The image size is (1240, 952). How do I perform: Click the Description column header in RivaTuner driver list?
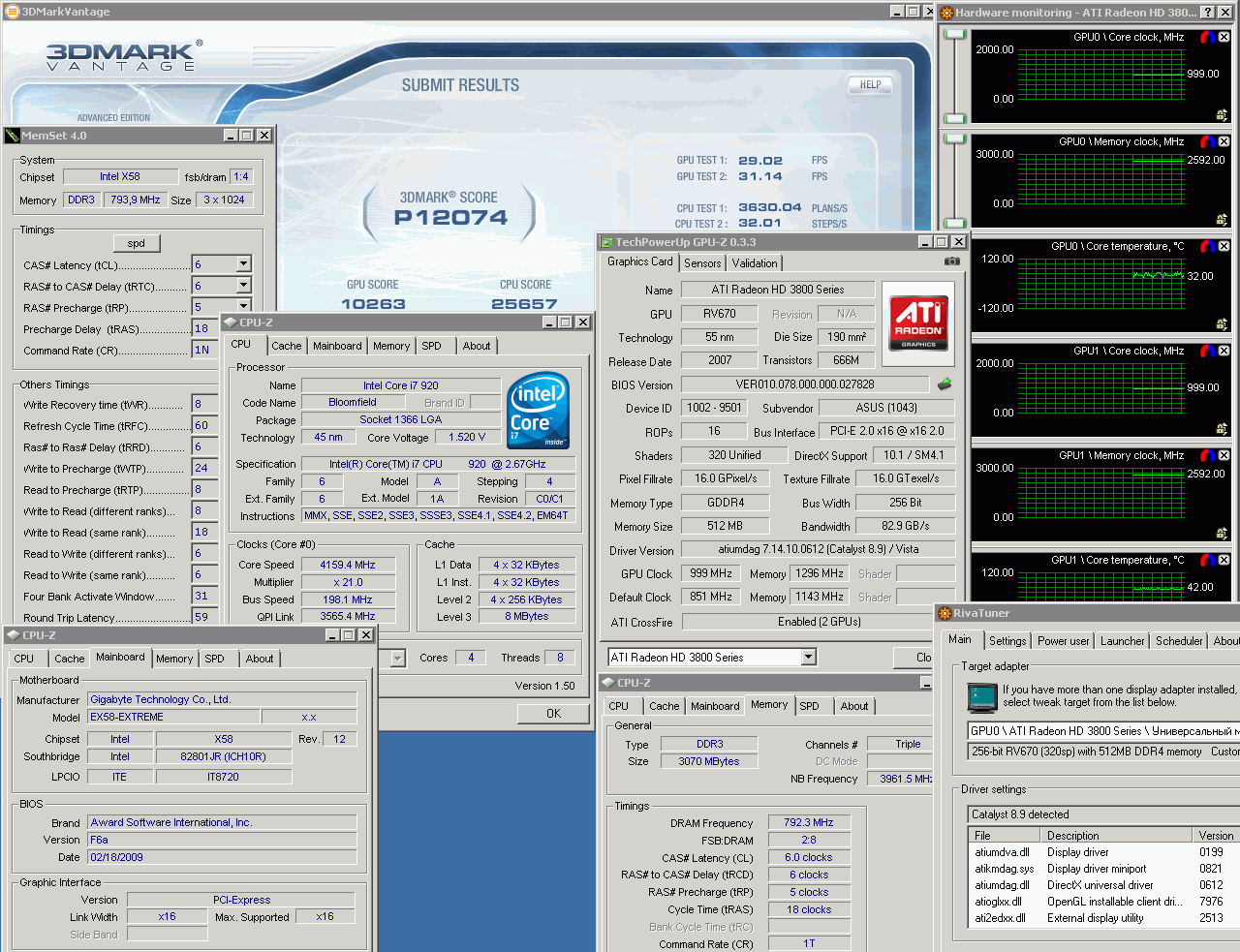tap(1117, 836)
